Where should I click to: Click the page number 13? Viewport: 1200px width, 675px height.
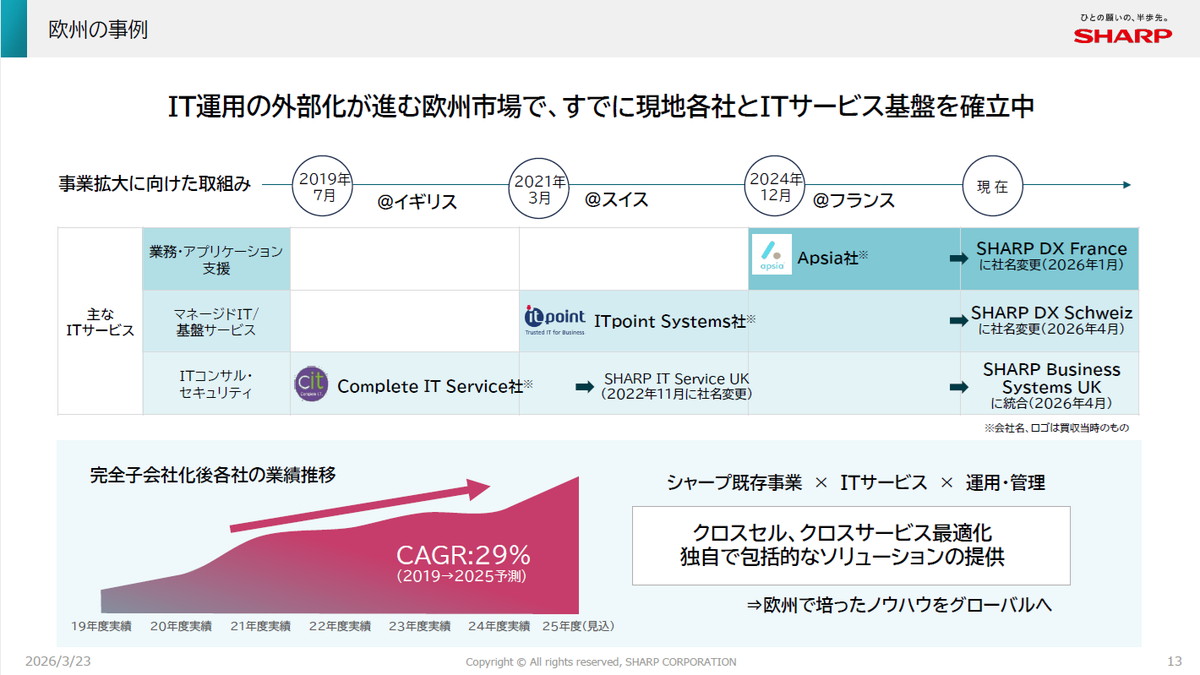tap(1175, 662)
